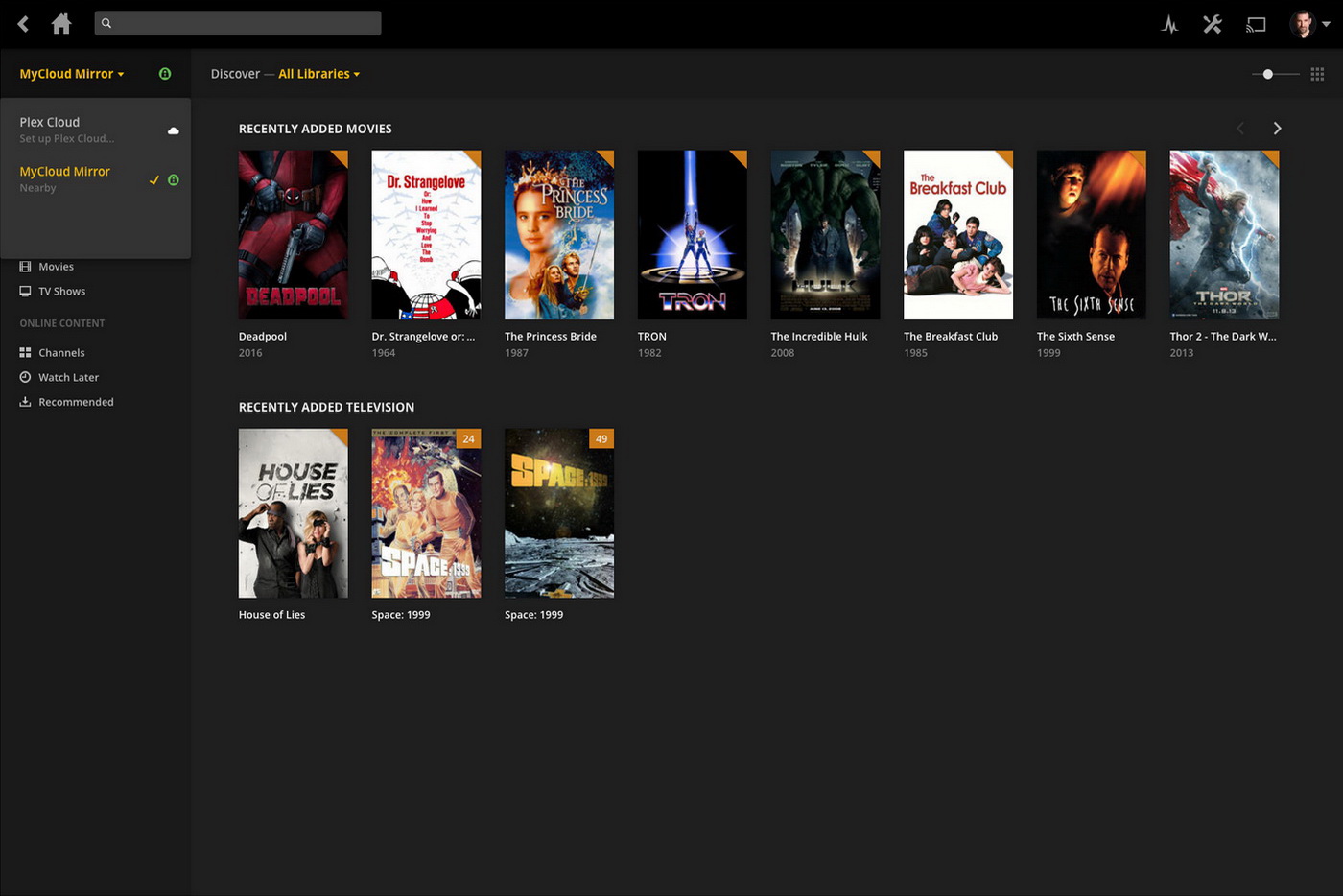Click The Breakfast Club title text

coord(951,337)
